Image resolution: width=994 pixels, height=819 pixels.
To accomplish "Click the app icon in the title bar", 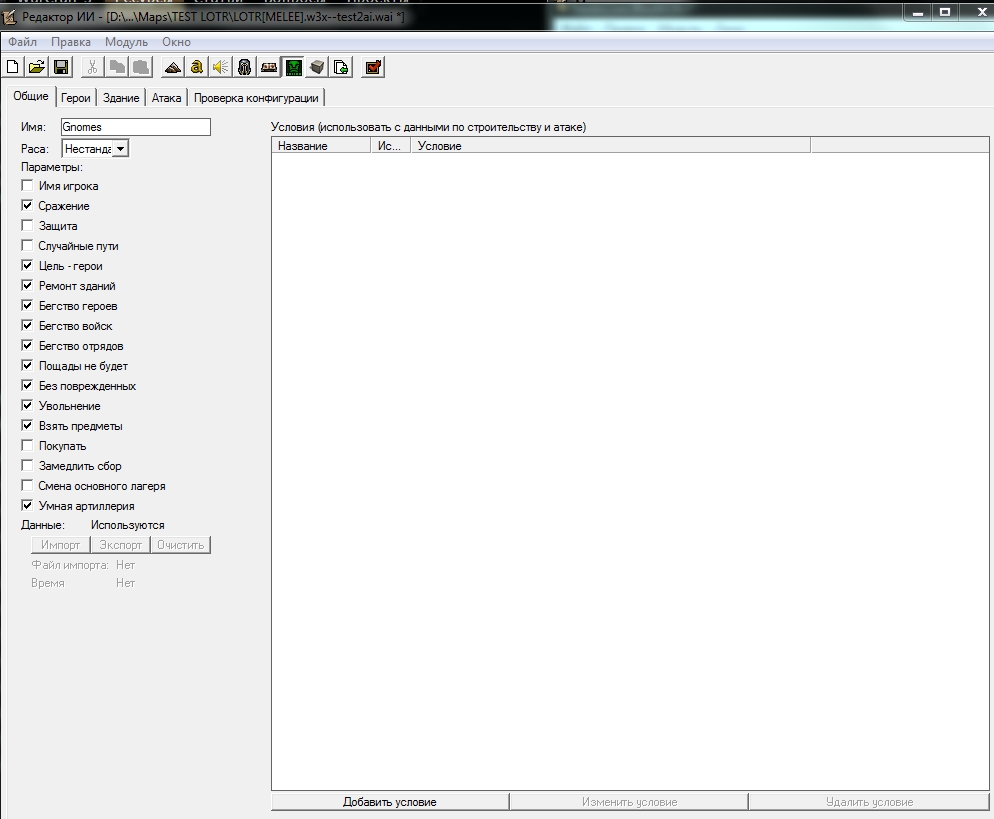I will click(9, 17).
